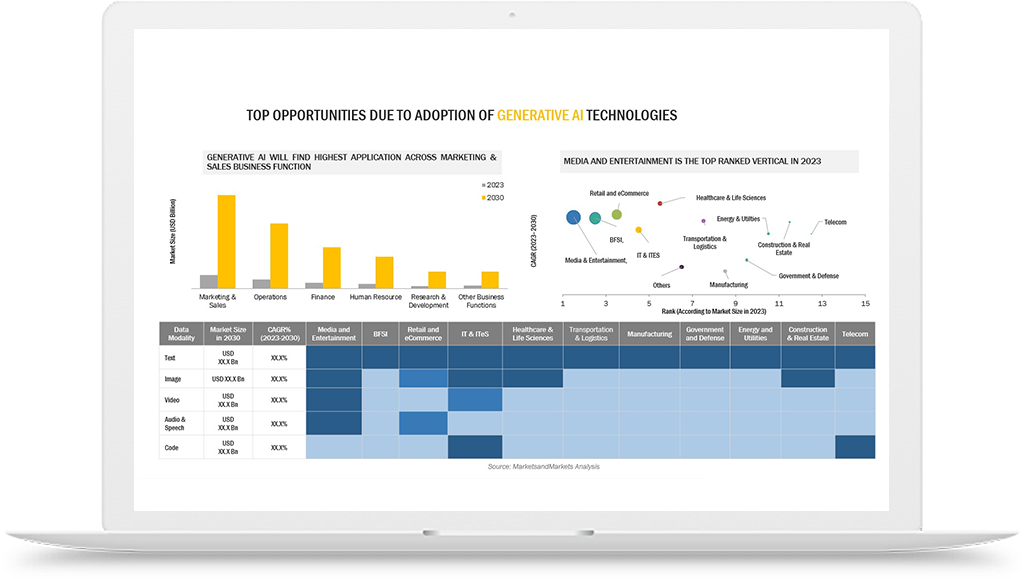Click the yellow 2030 legend swatch
This screenshot has width=1024, height=579.
point(484,198)
